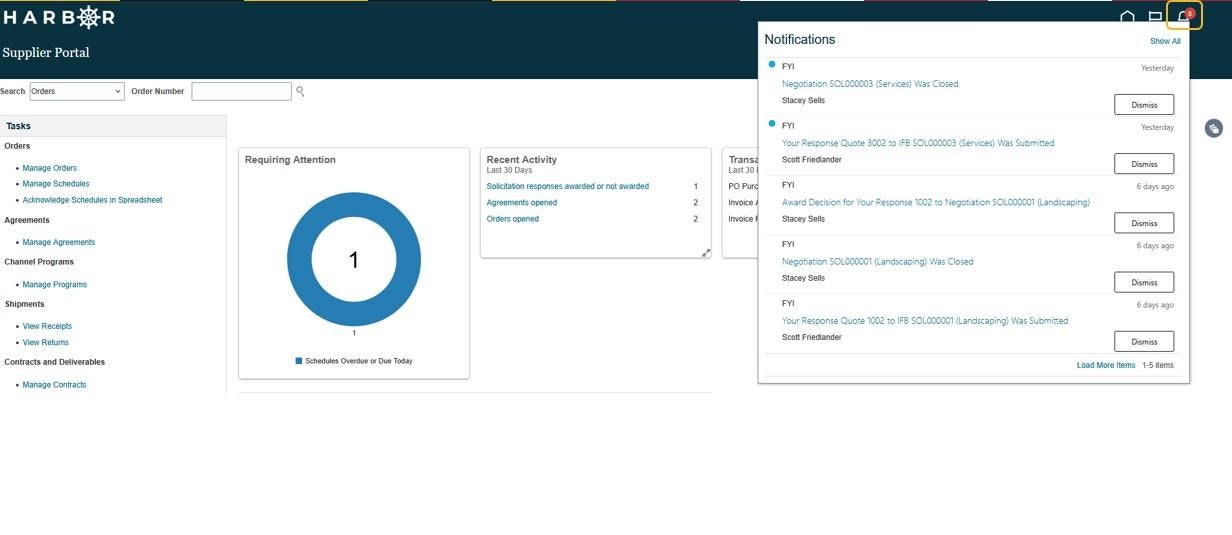Click the Recent Activity card title
Image resolution: width=1232 pixels, height=535 pixels.
[522, 160]
